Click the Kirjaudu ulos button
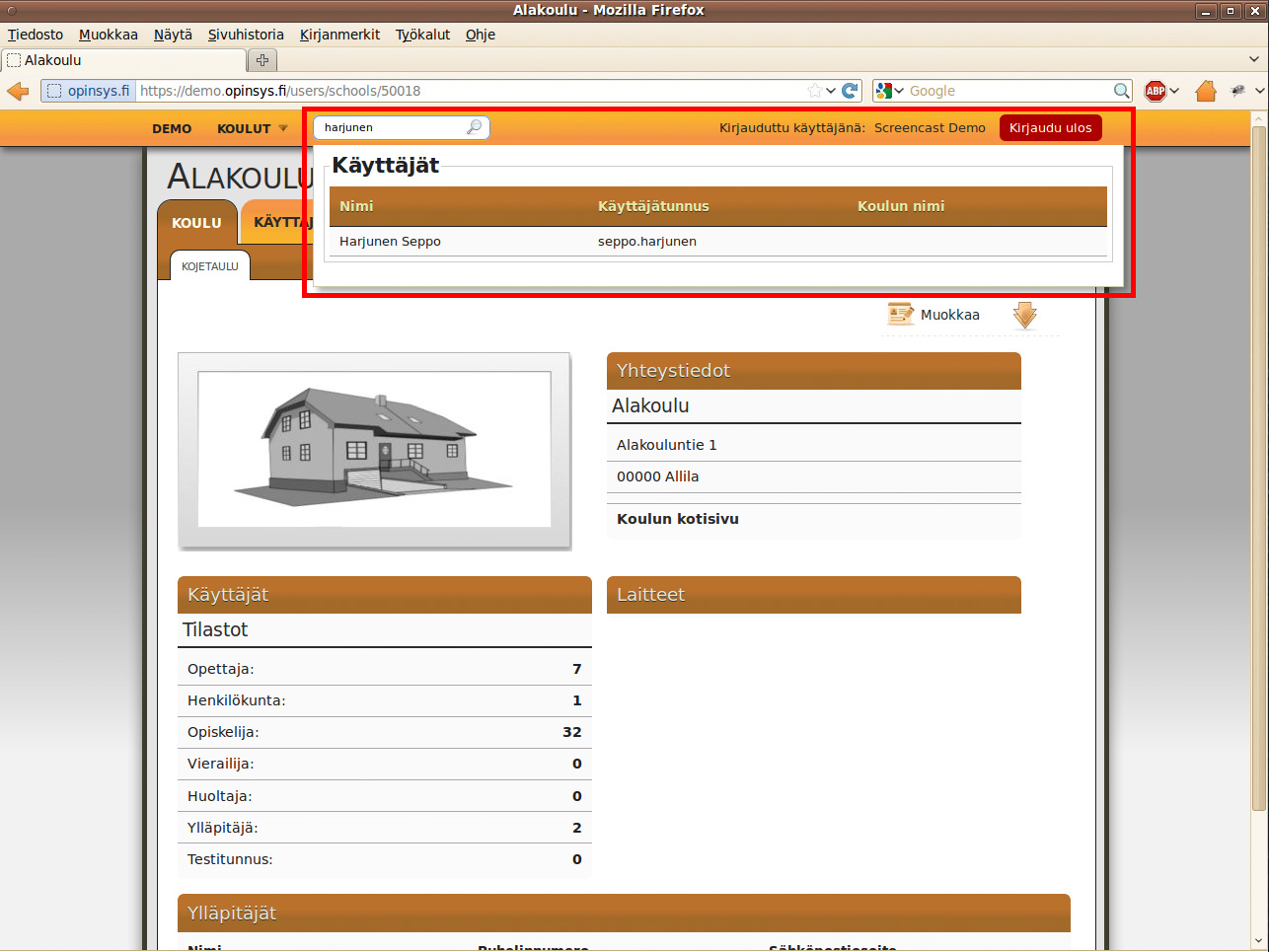The image size is (1269, 952). coord(1050,128)
